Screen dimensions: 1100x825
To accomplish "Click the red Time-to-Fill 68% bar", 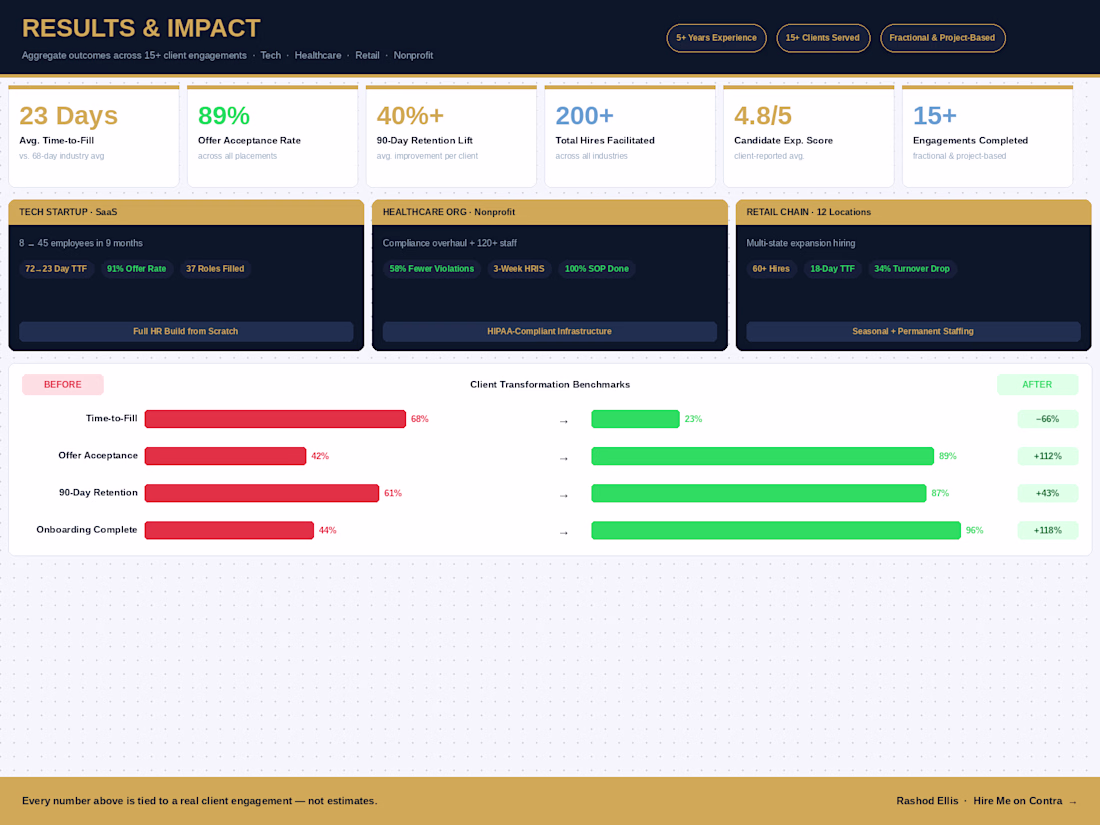I will 275,419.
